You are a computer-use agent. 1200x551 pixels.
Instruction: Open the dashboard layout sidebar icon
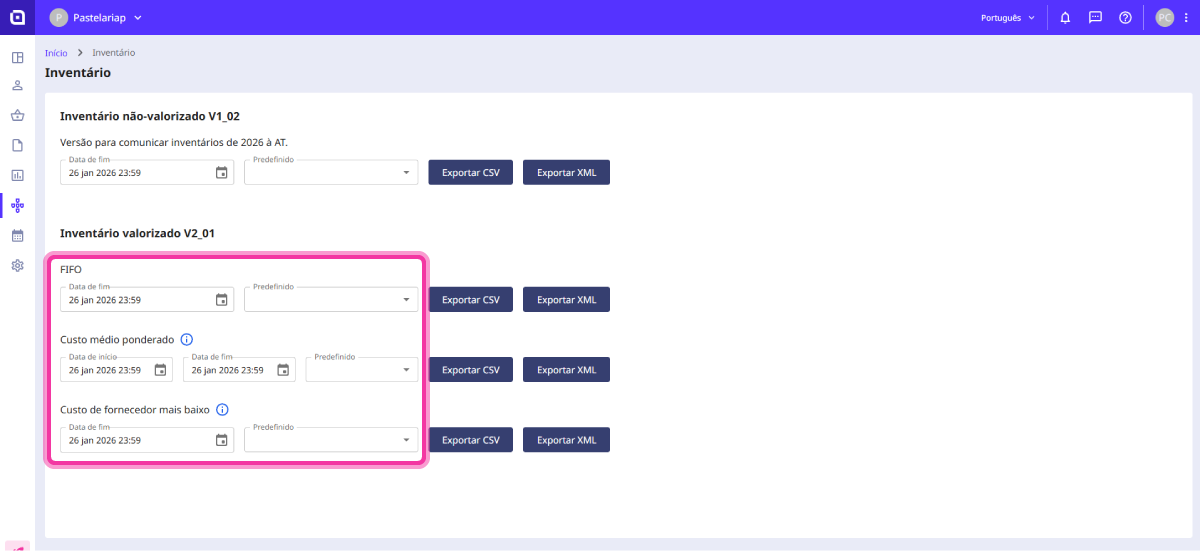(17, 57)
